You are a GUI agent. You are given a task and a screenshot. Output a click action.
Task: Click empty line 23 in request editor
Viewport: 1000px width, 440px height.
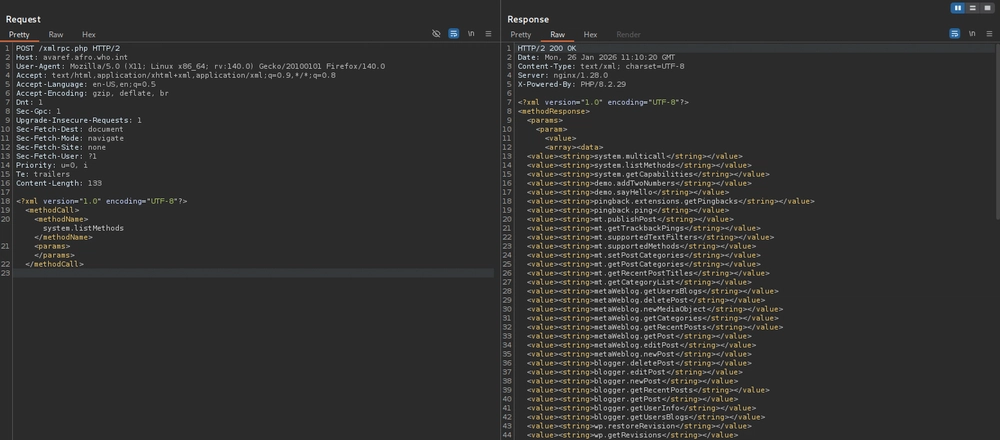point(254,273)
